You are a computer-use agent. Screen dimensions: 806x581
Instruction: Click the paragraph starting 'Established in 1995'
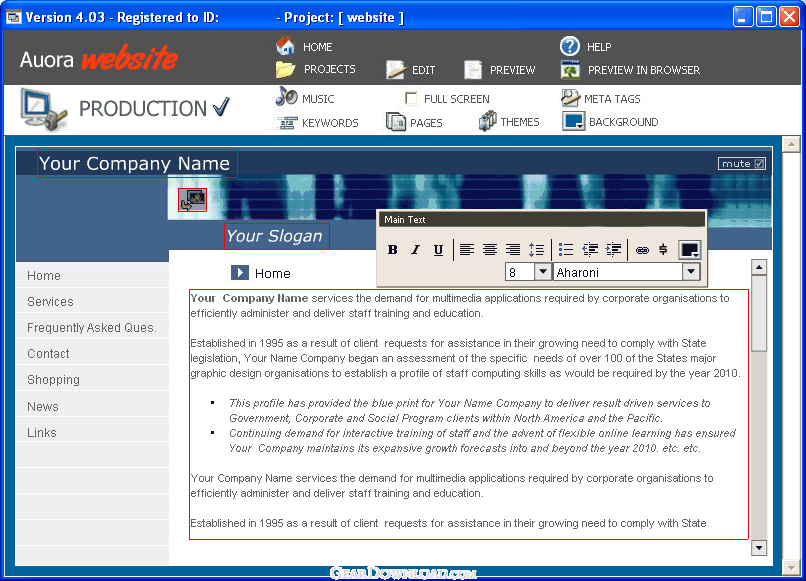coord(465,358)
